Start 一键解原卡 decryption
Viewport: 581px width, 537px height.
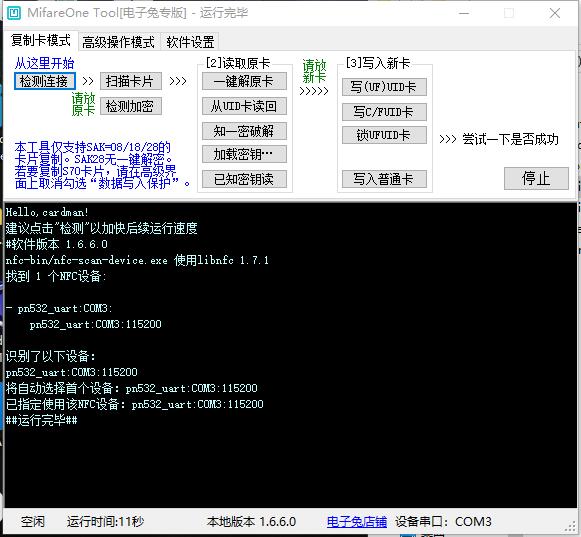click(244, 81)
